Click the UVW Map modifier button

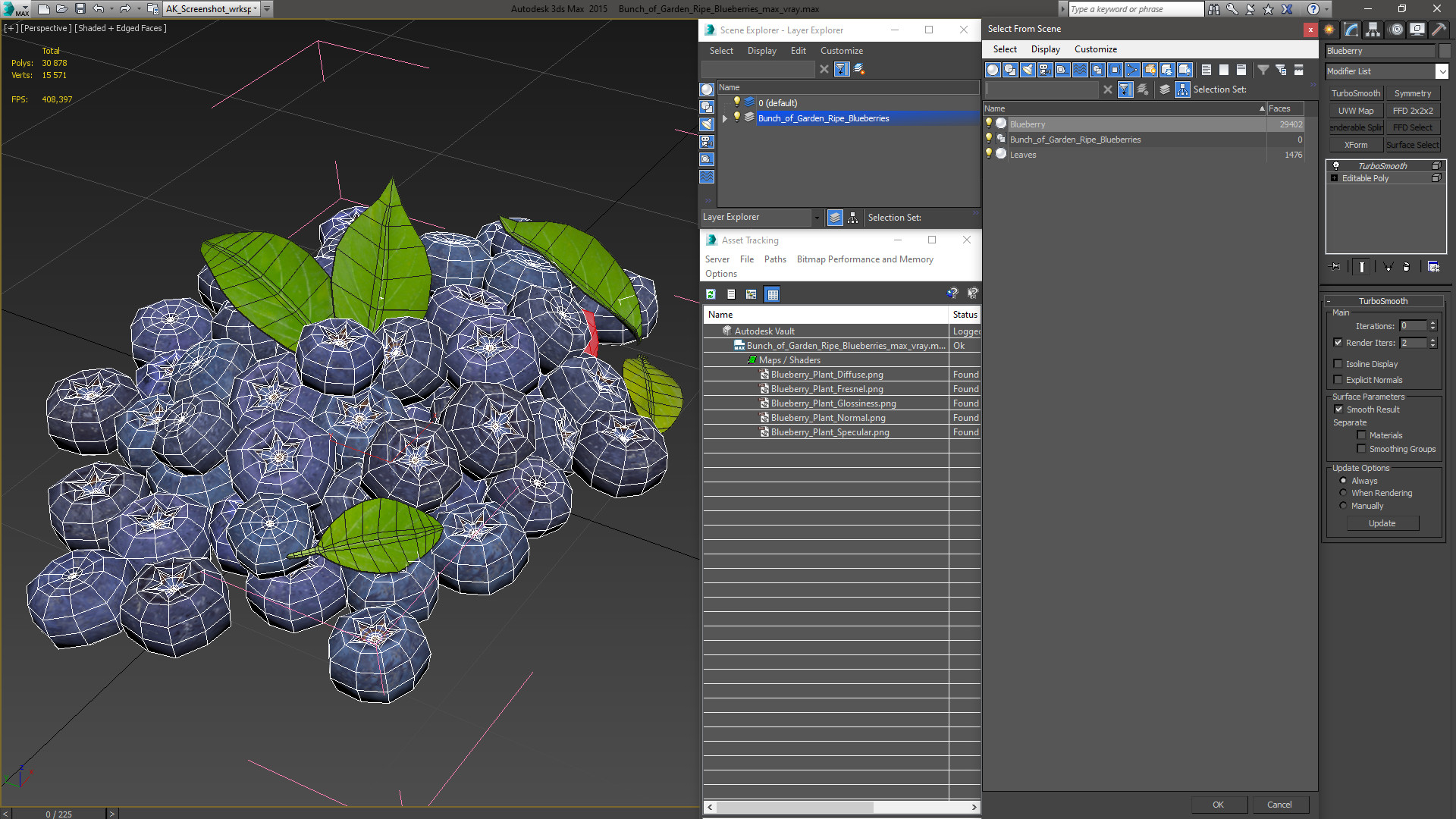pyautogui.click(x=1355, y=111)
